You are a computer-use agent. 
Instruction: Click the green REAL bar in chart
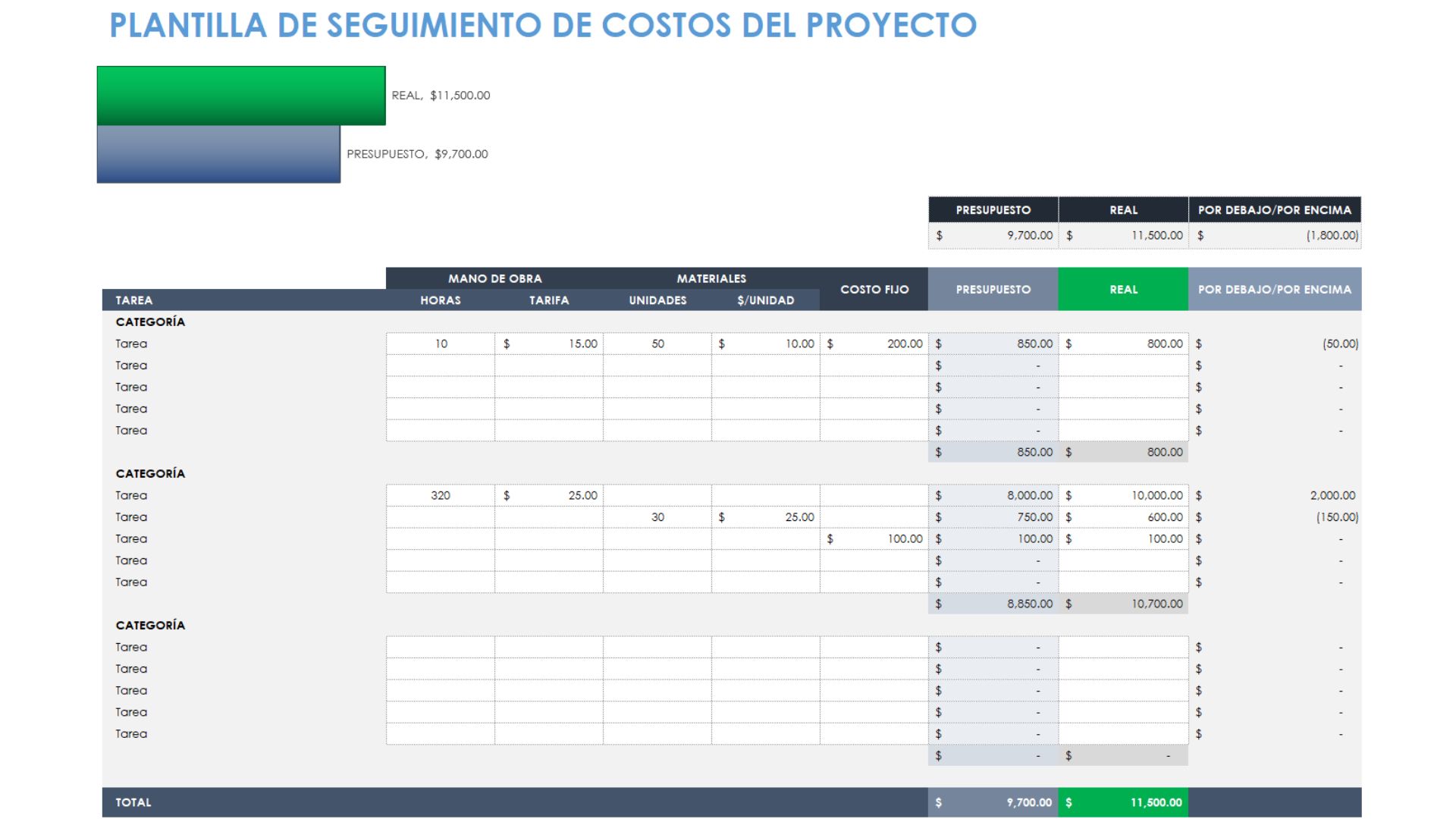tap(241, 96)
